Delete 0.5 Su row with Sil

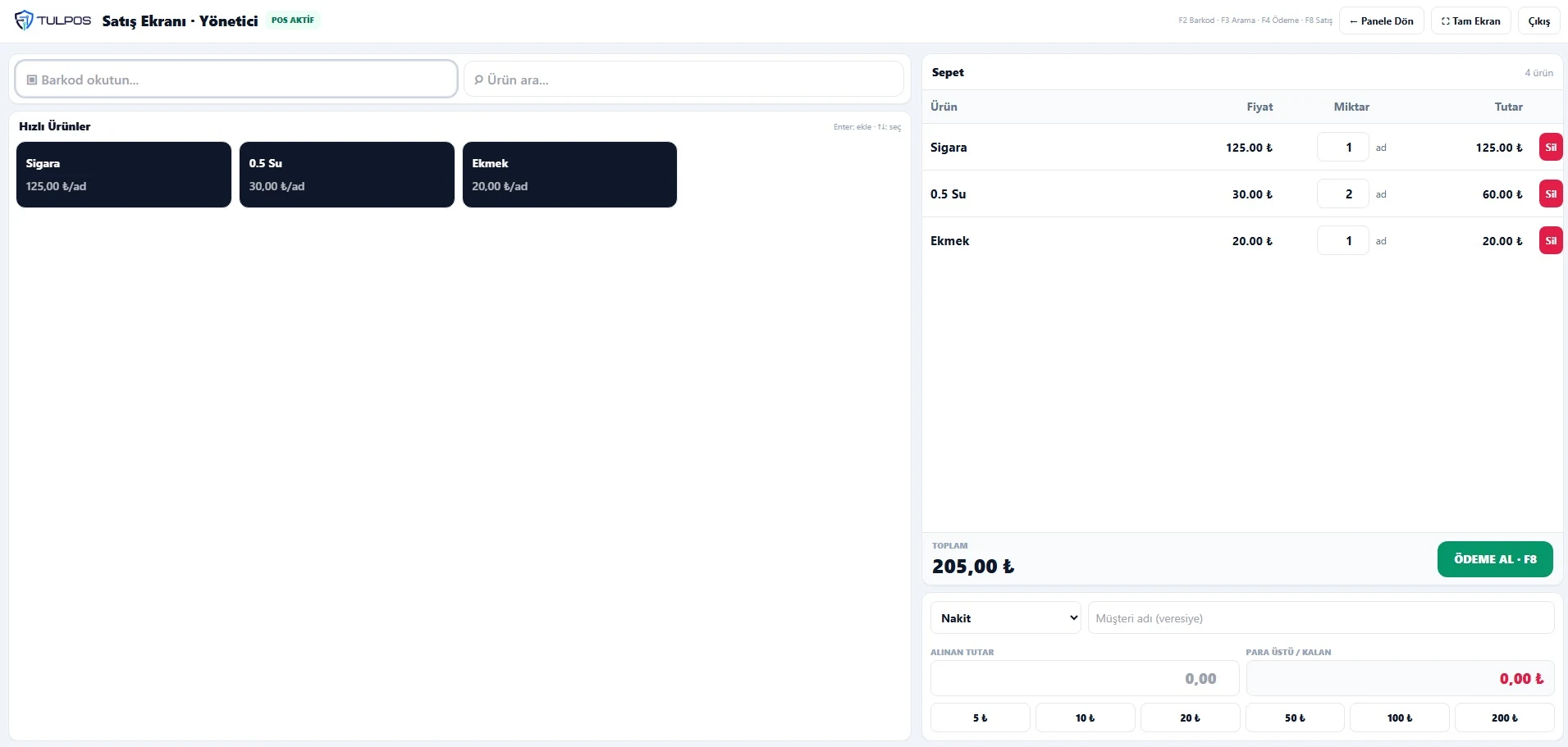point(1551,194)
